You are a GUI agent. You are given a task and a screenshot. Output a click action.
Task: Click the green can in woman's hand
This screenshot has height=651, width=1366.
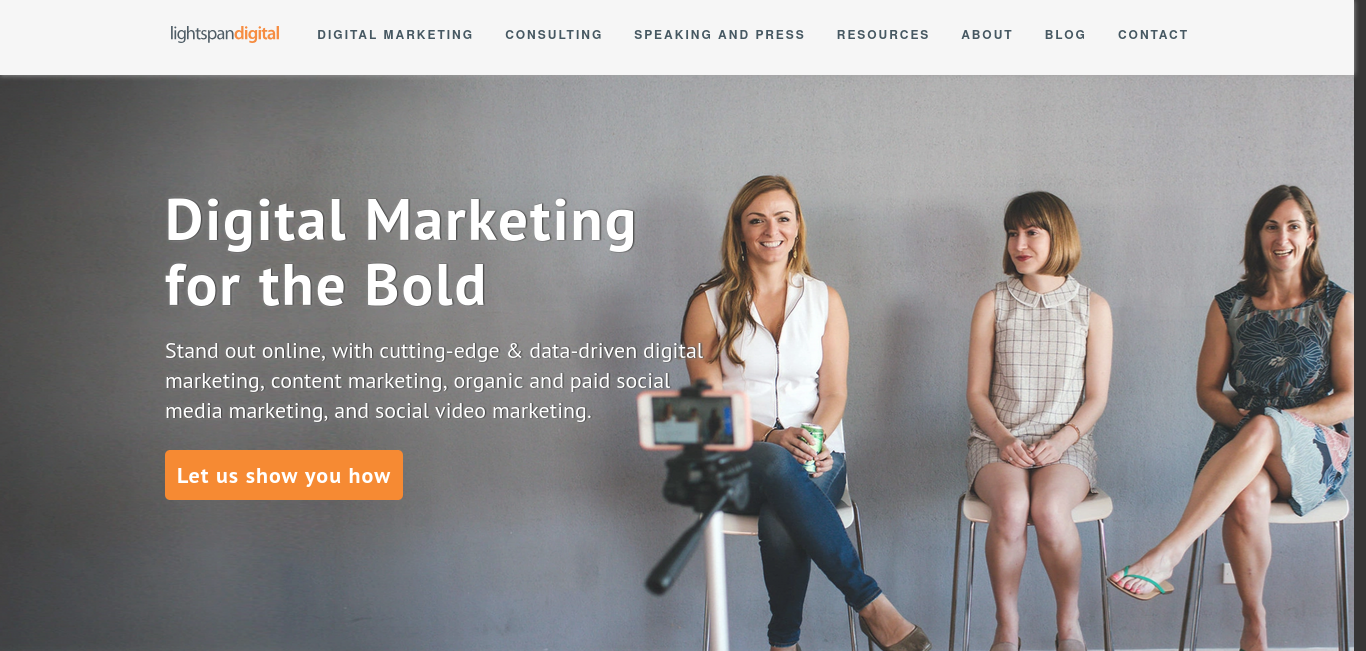pos(813,447)
